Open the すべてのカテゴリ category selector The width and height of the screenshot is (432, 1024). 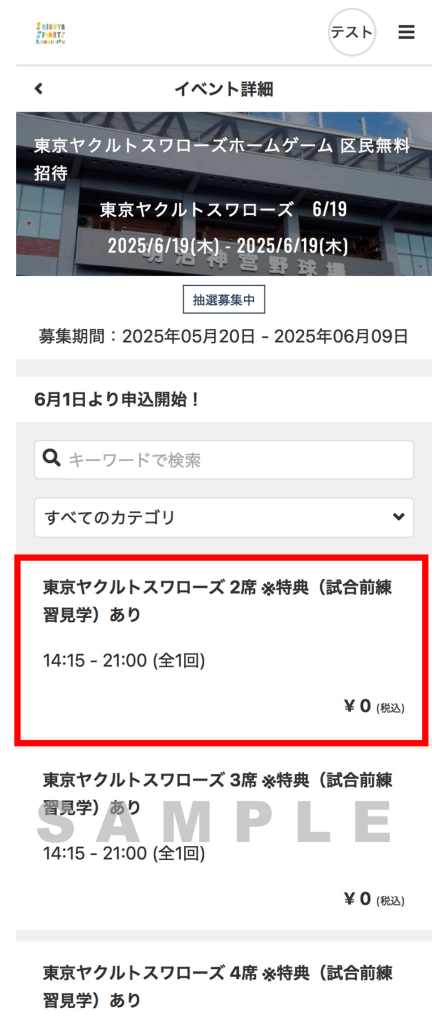tap(224, 517)
